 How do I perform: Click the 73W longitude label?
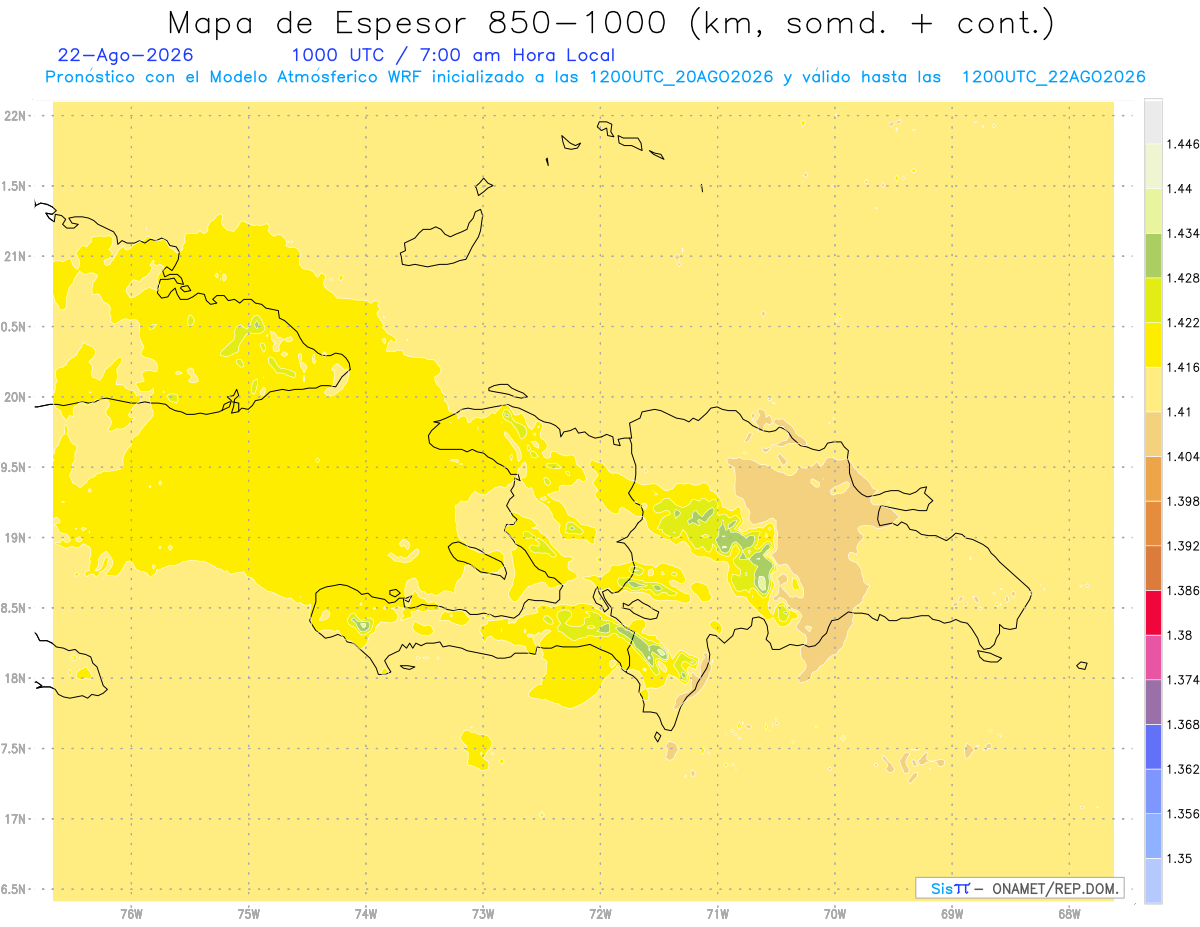483,914
